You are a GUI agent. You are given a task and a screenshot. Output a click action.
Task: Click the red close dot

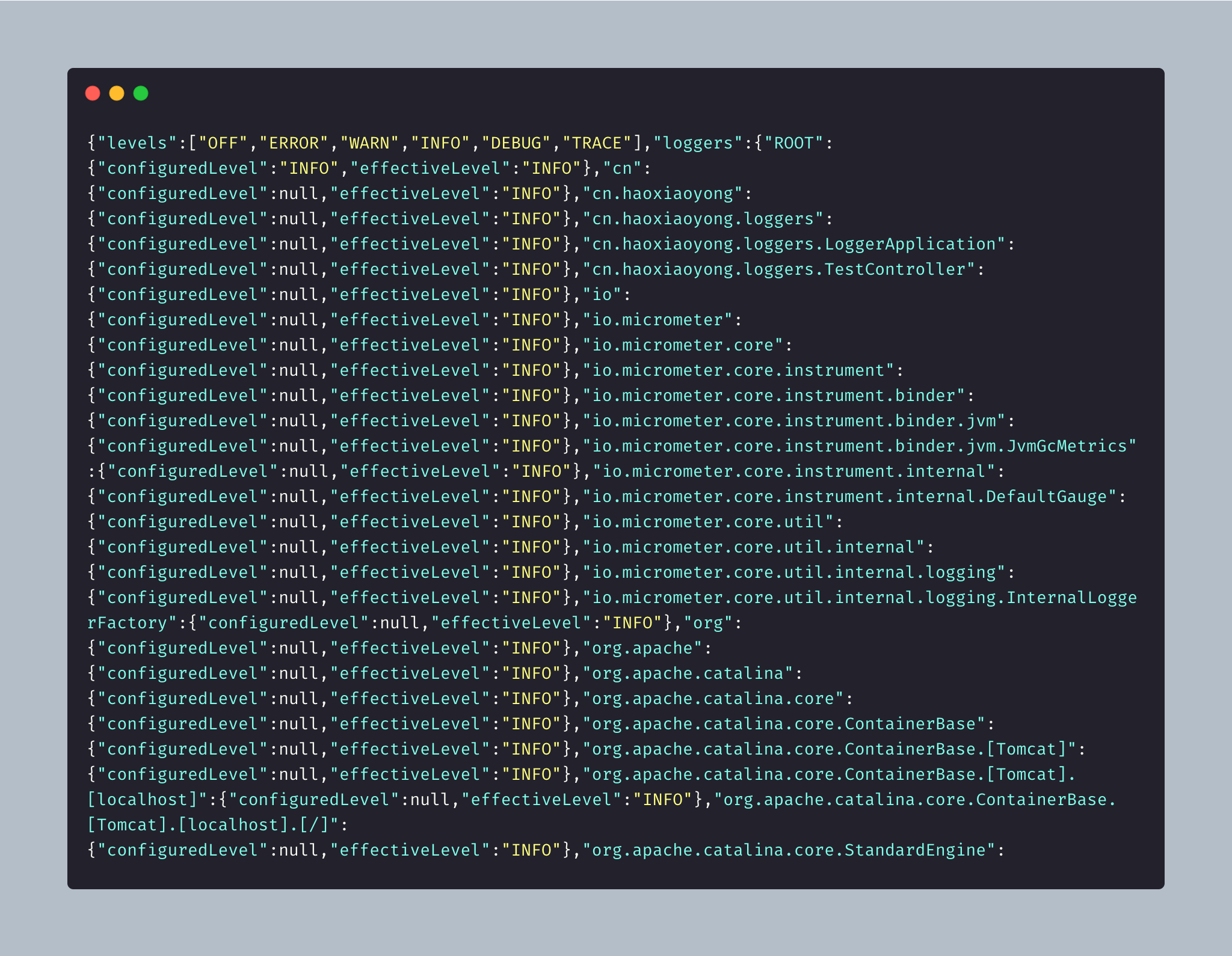coord(93,93)
